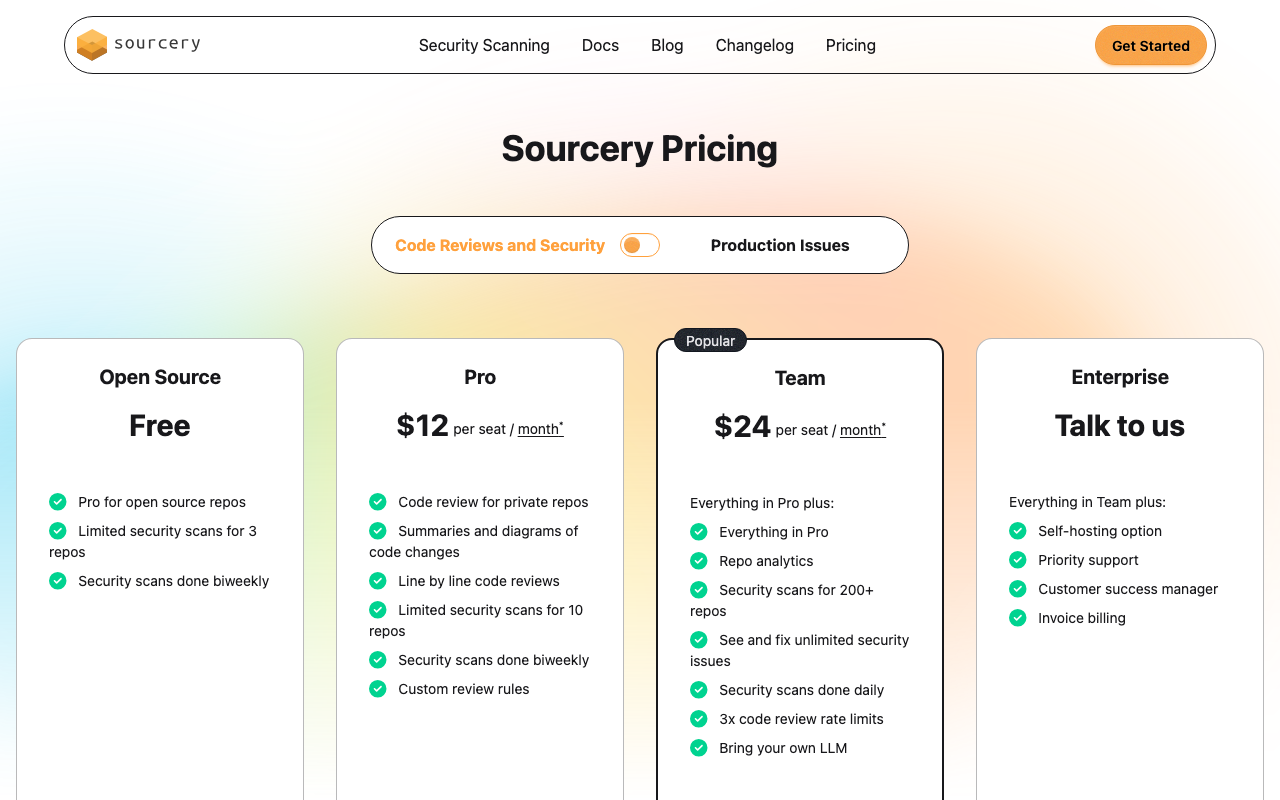Click the Sourcery logo icon
This screenshot has width=1280, height=800.
(x=91, y=45)
